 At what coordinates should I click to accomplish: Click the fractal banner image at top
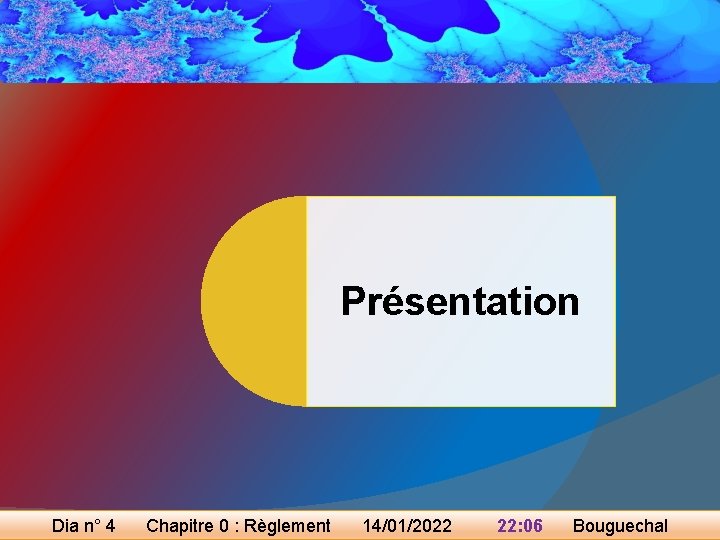360,41
